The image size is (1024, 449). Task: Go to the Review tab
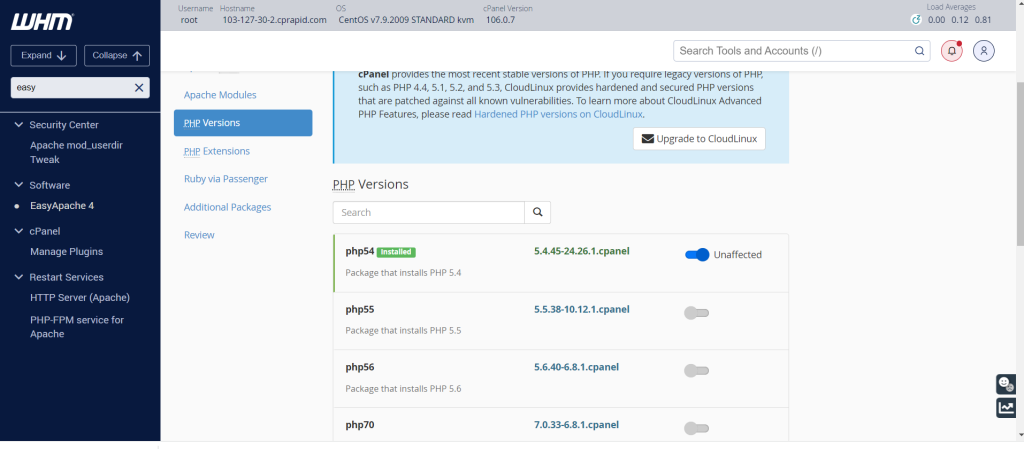coord(199,235)
